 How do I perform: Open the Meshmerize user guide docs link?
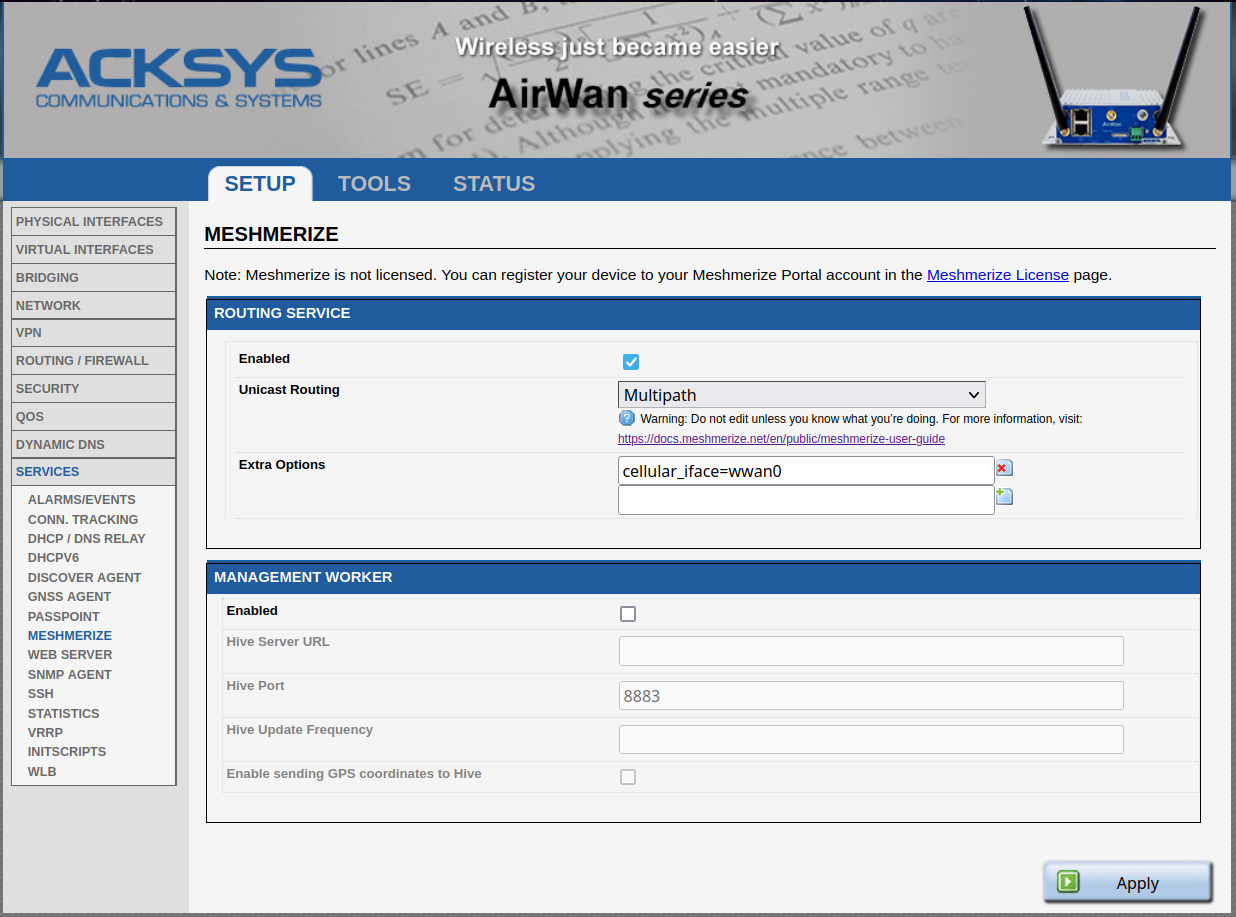coord(781,439)
